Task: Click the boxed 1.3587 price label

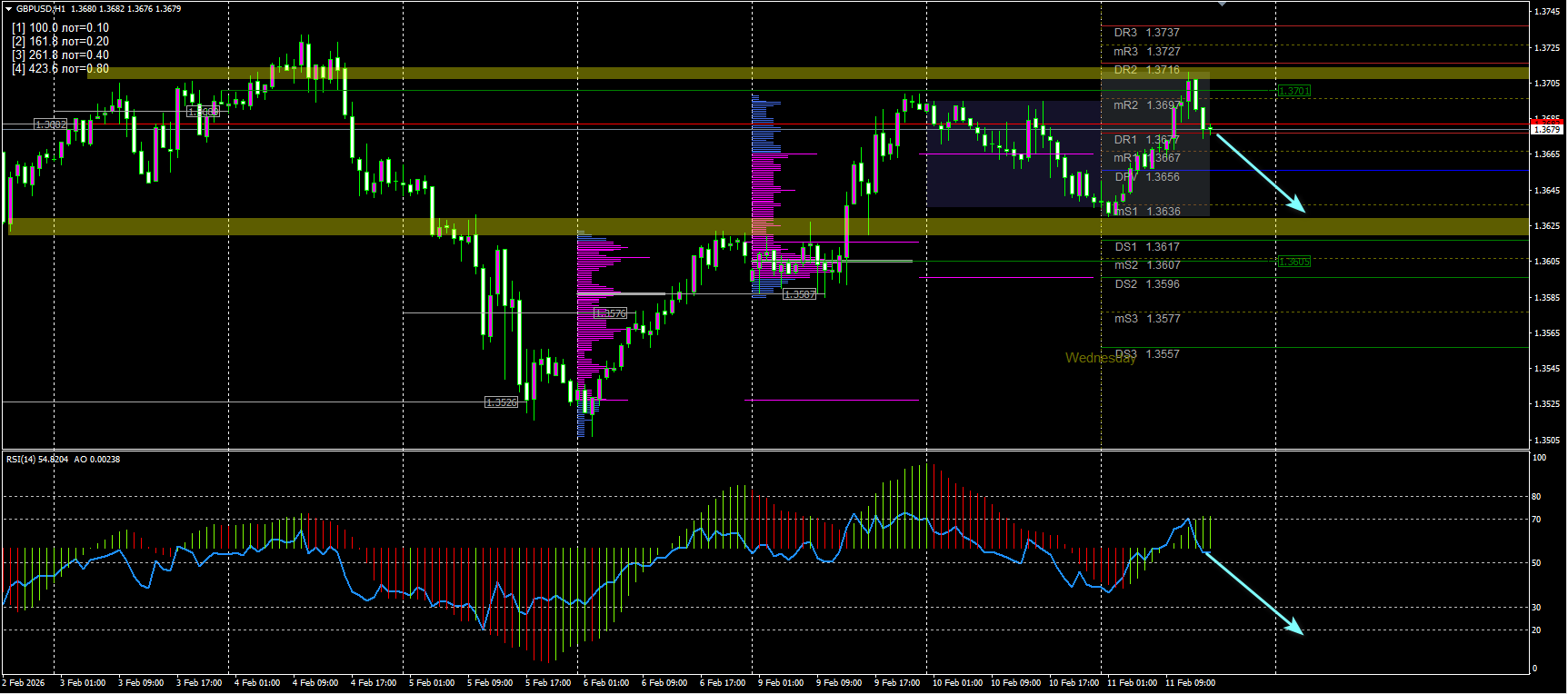Action: click(800, 294)
